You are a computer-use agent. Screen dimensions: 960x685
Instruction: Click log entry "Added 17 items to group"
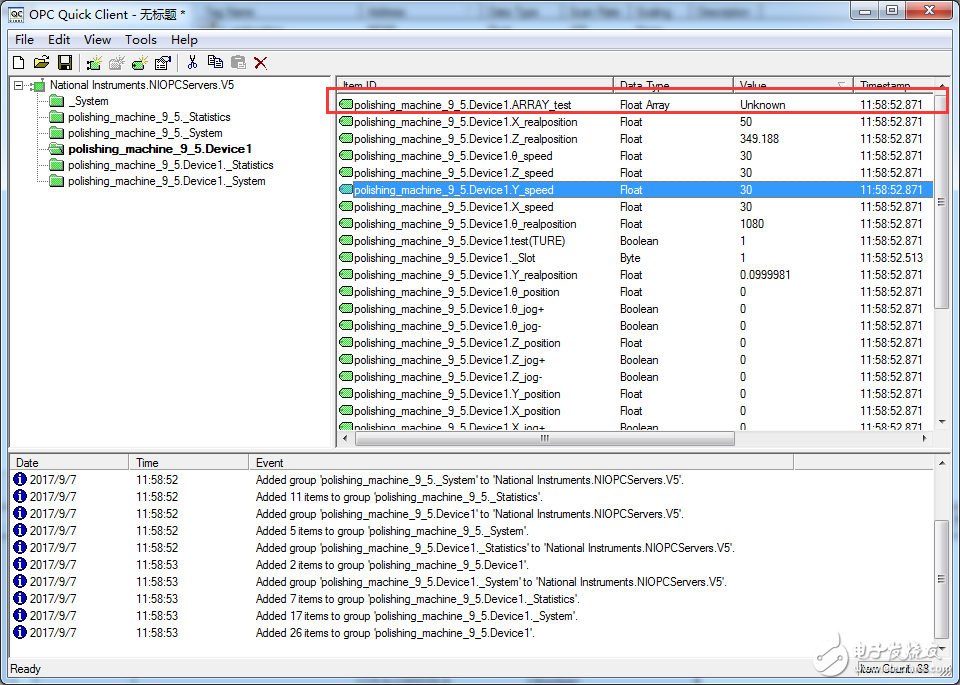tap(416, 616)
